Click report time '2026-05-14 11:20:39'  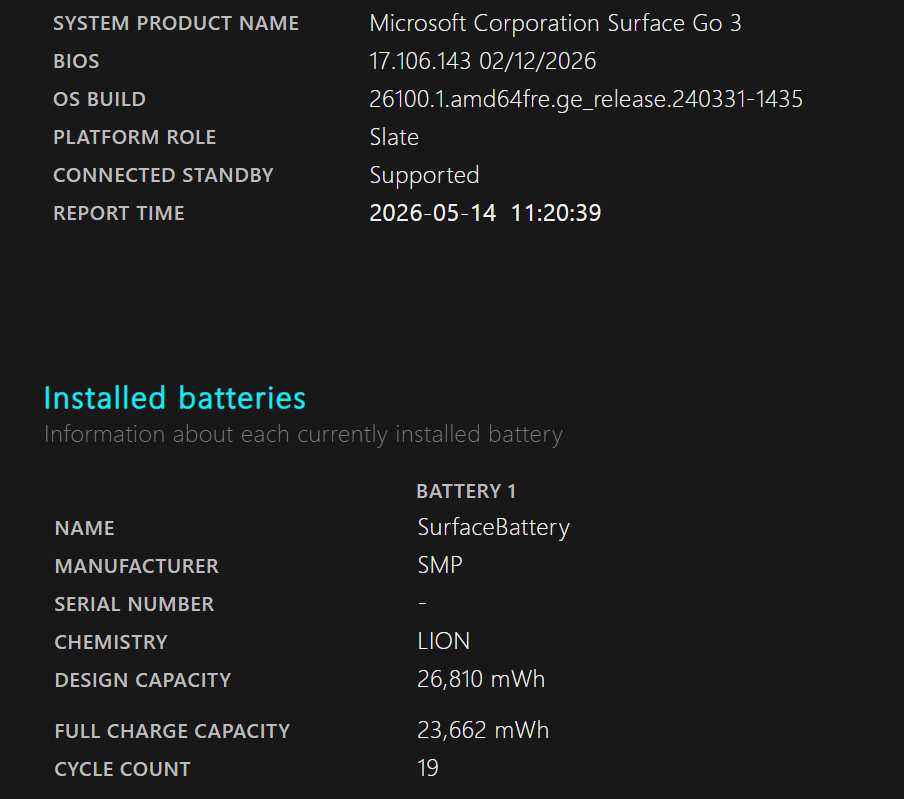click(485, 213)
